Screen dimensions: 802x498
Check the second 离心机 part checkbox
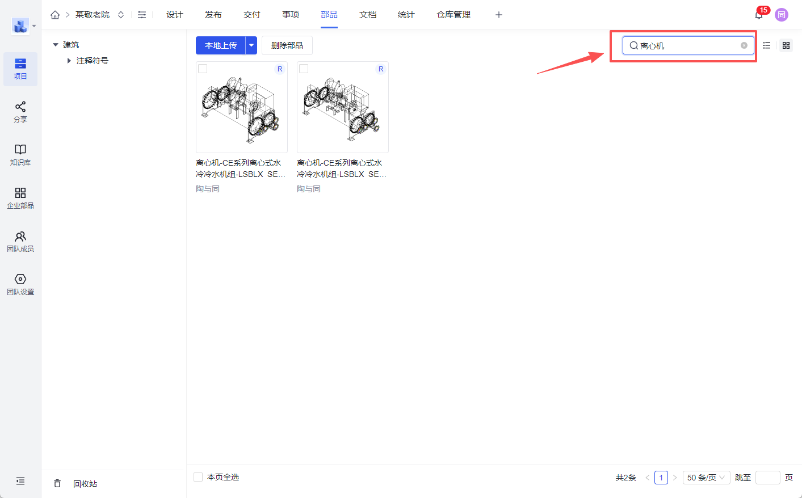coord(304,68)
